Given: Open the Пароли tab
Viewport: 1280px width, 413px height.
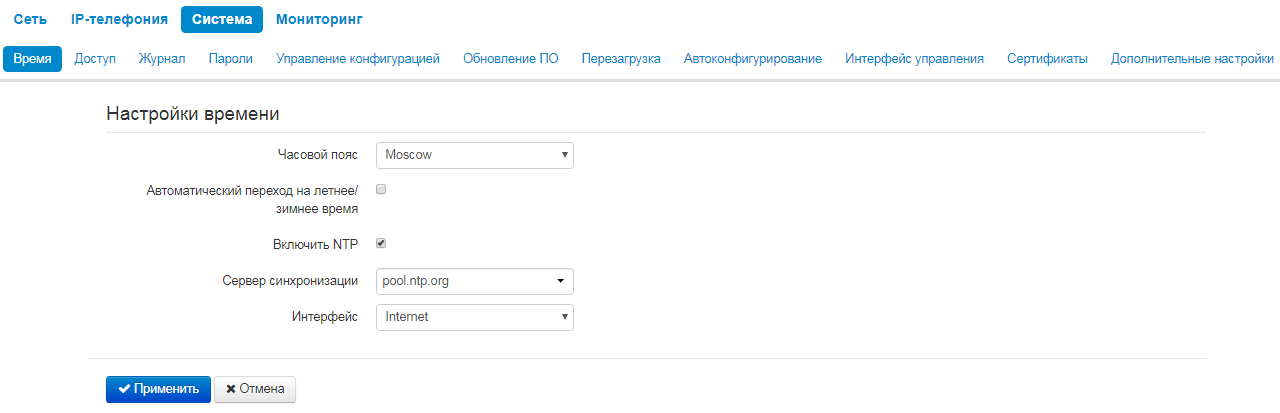Looking at the screenshot, I should 230,59.
